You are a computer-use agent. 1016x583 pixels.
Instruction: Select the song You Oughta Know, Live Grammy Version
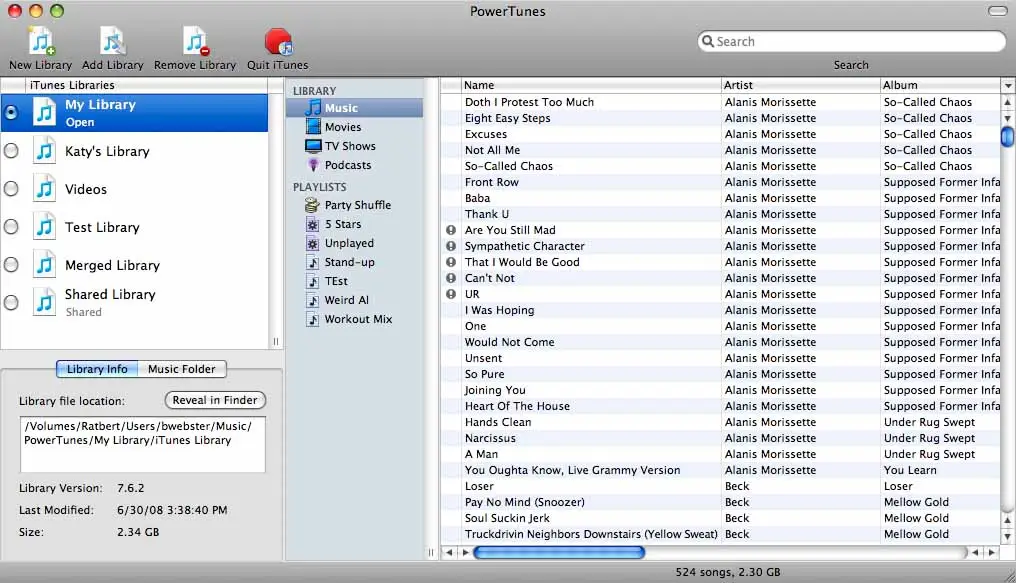coord(721,470)
